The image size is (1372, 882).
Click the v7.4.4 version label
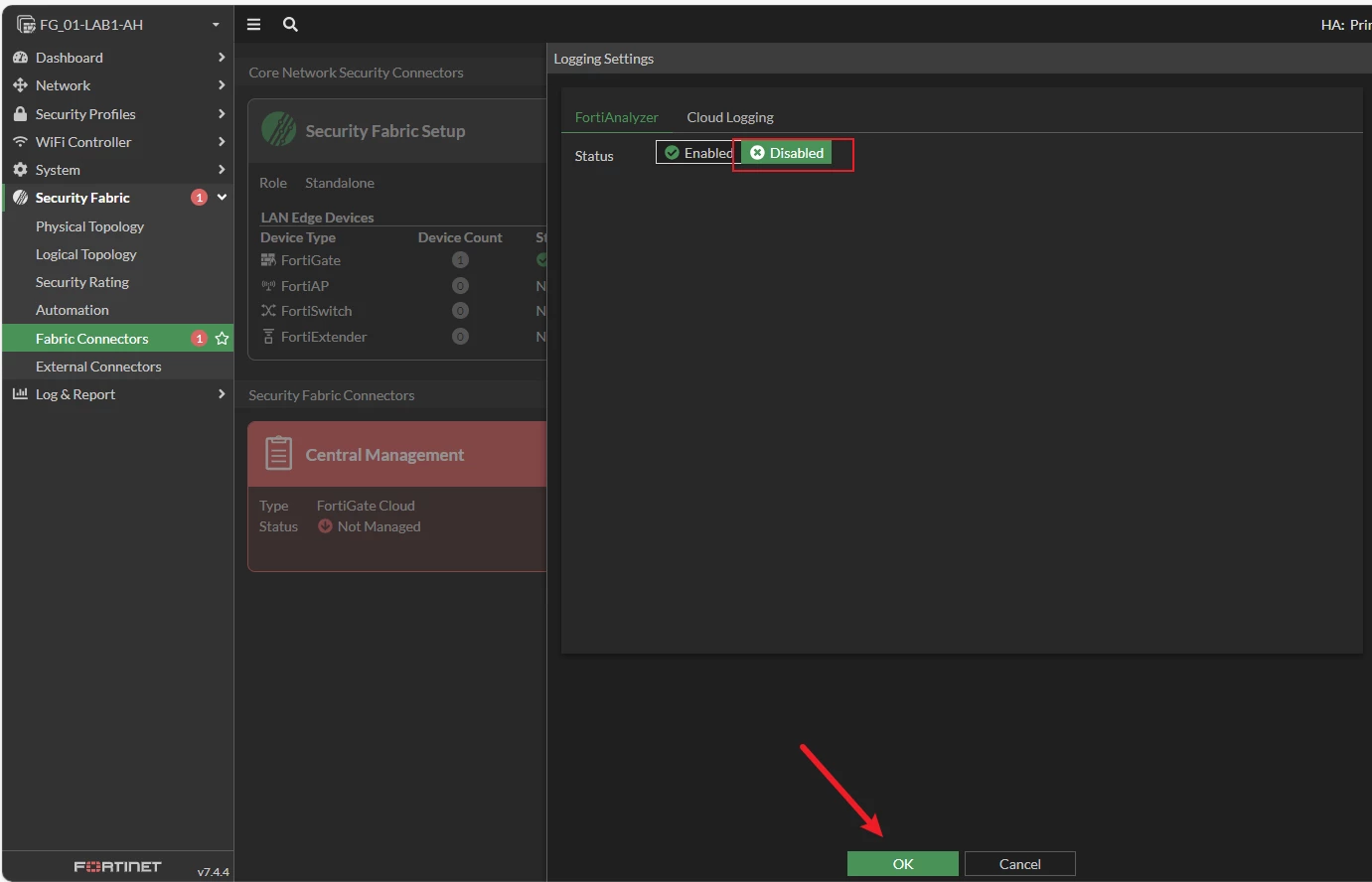point(213,872)
